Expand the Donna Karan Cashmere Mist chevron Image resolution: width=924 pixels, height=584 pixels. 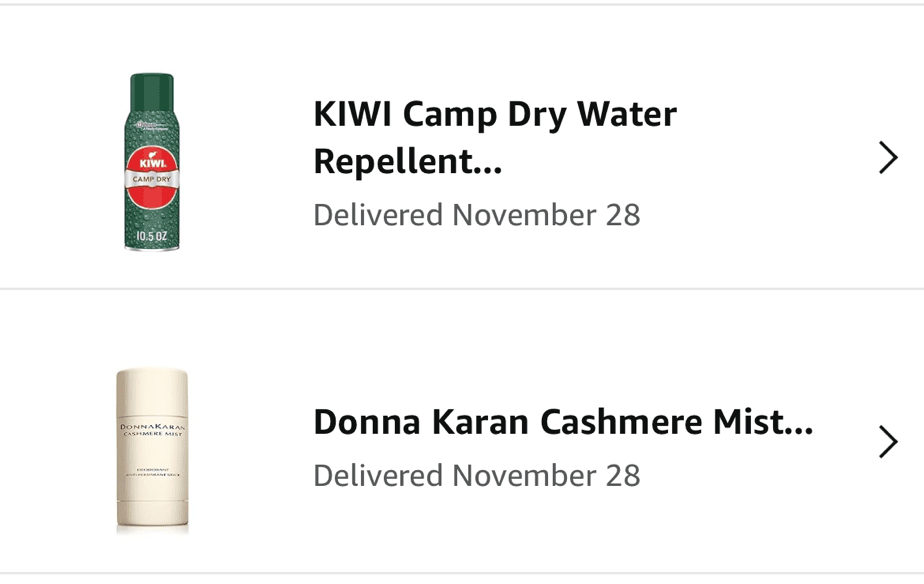pyautogui.click(x=887, y=441)
